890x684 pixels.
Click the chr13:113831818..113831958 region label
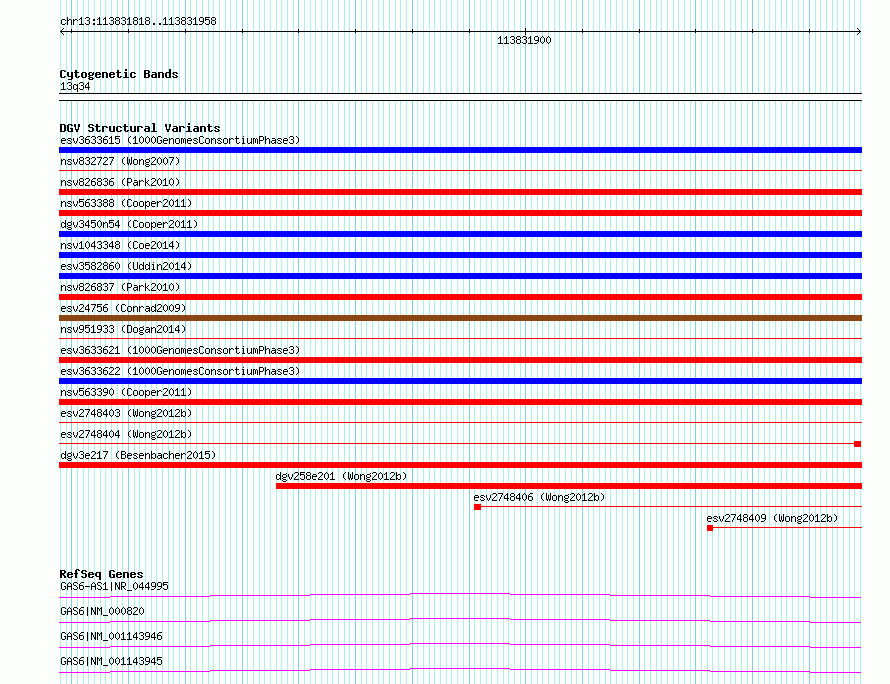pyautogui.click(x=138, y=22)
